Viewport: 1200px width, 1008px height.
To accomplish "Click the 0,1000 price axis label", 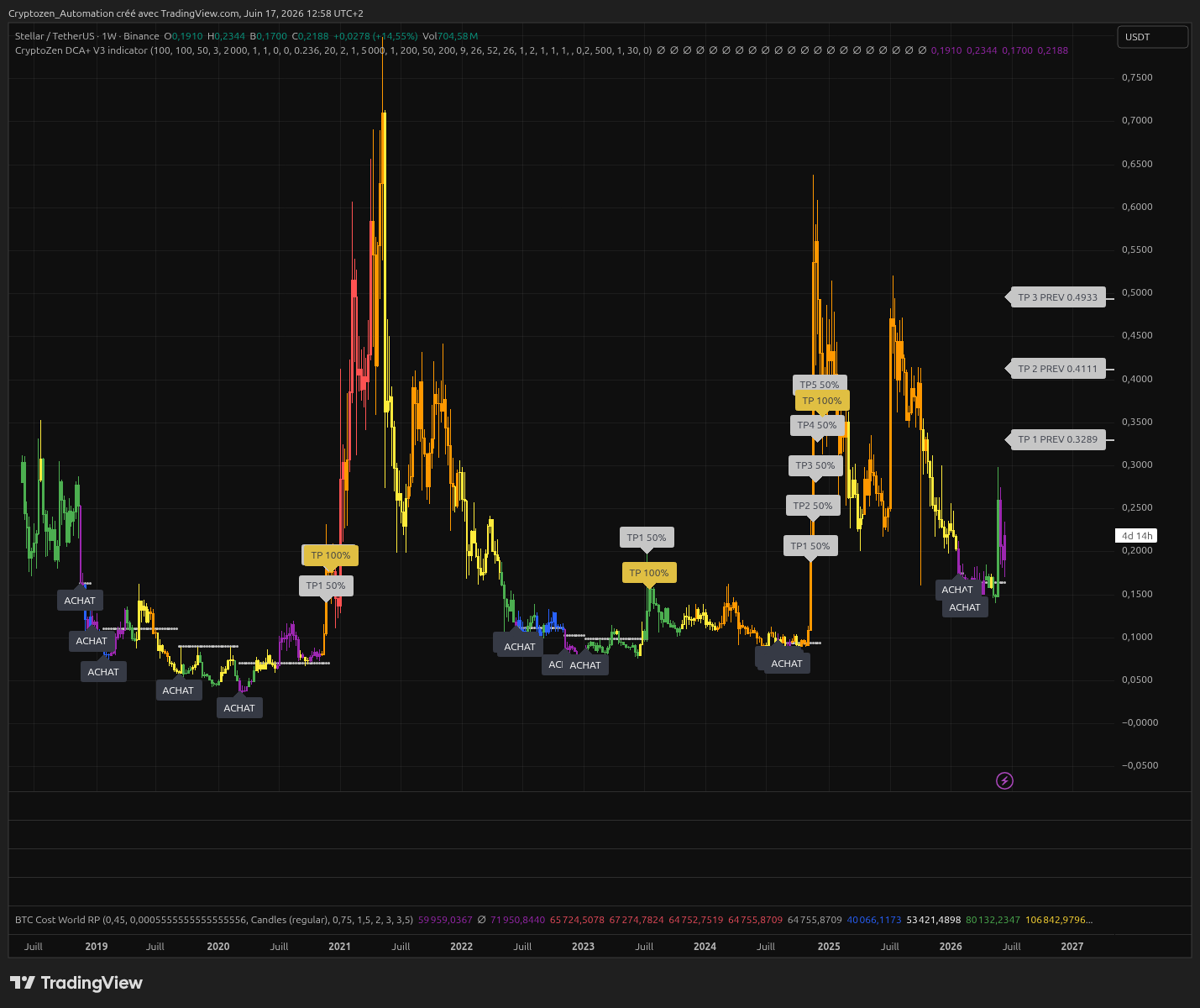I will click(x=1137, y=637).
